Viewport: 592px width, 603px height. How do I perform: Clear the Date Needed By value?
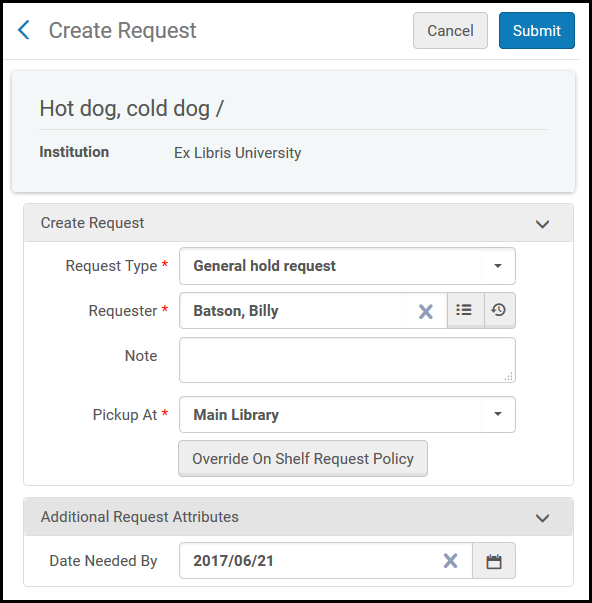click(450, 560)
